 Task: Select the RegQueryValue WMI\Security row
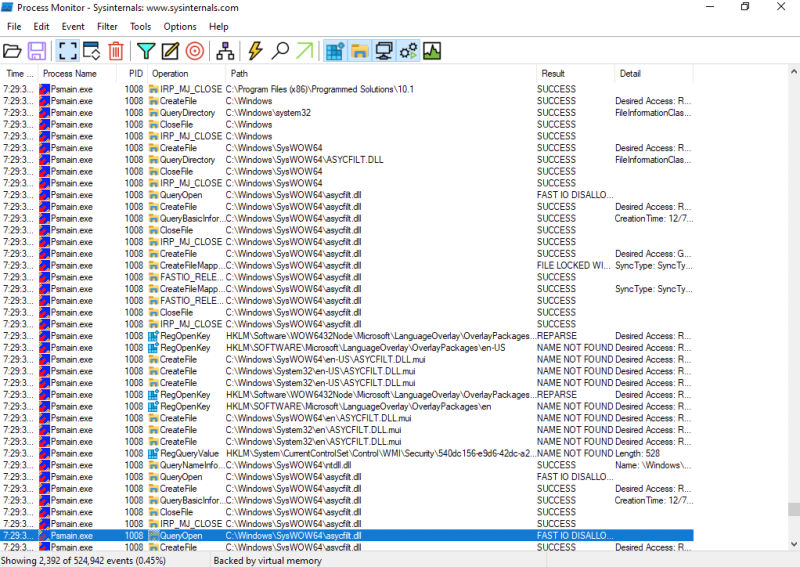(x=347, y=453)
